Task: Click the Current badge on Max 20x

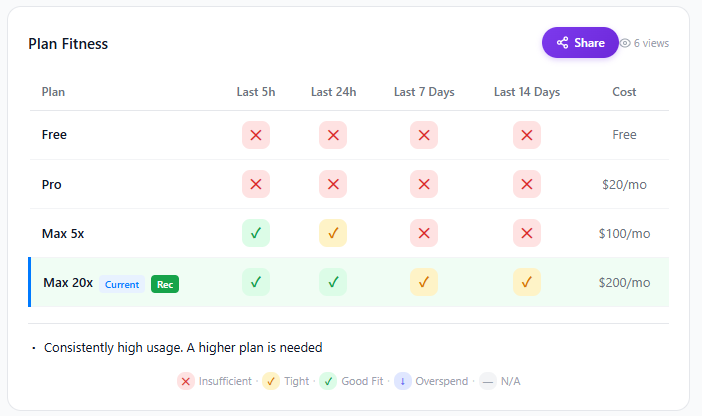Action: click(122, 284)
